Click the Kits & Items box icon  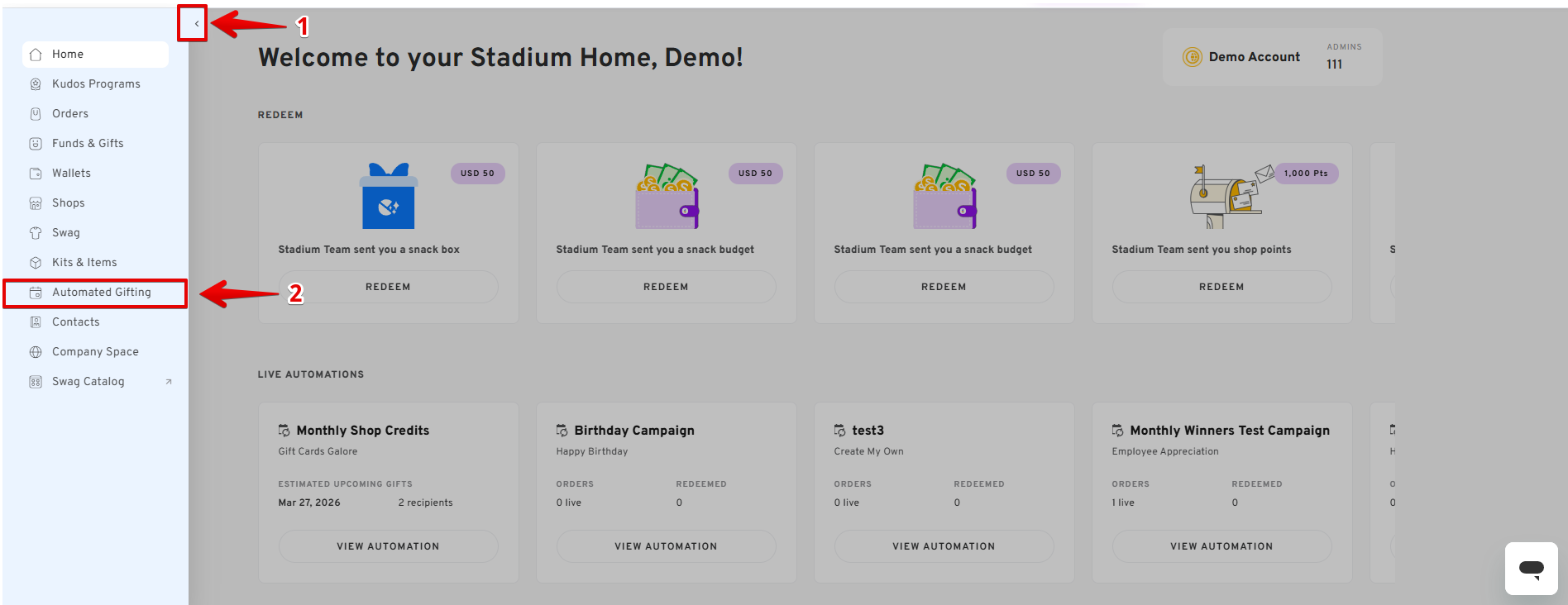pos(36,263)
